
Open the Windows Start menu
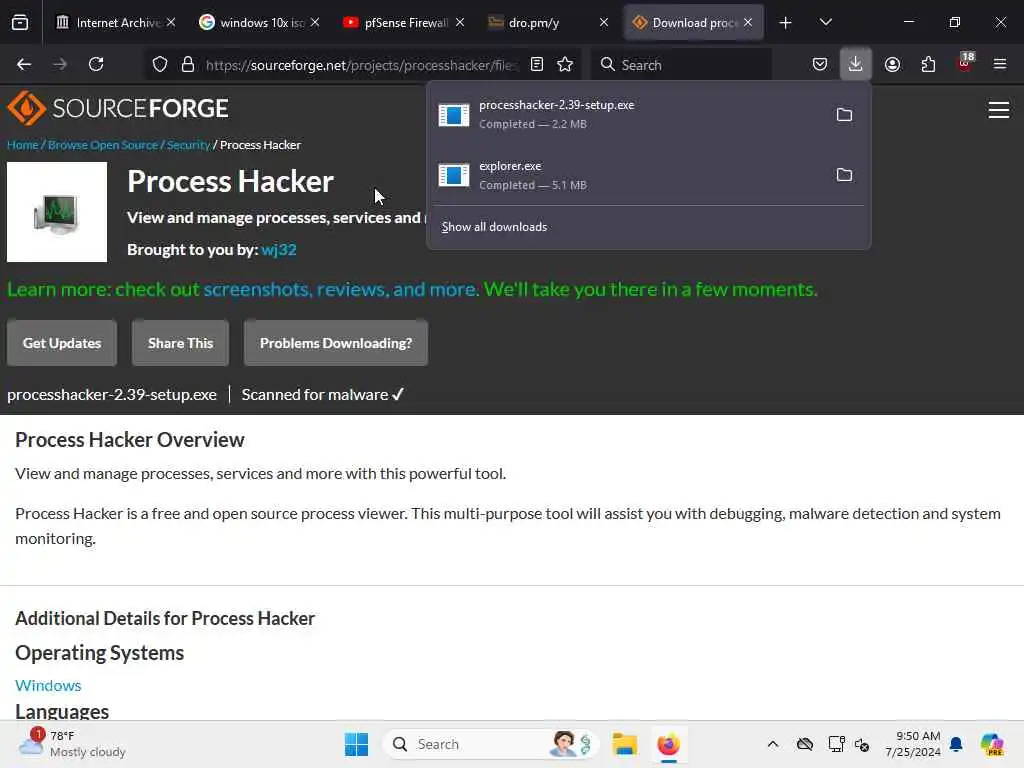pyautogui.click(x=357, y=744)
